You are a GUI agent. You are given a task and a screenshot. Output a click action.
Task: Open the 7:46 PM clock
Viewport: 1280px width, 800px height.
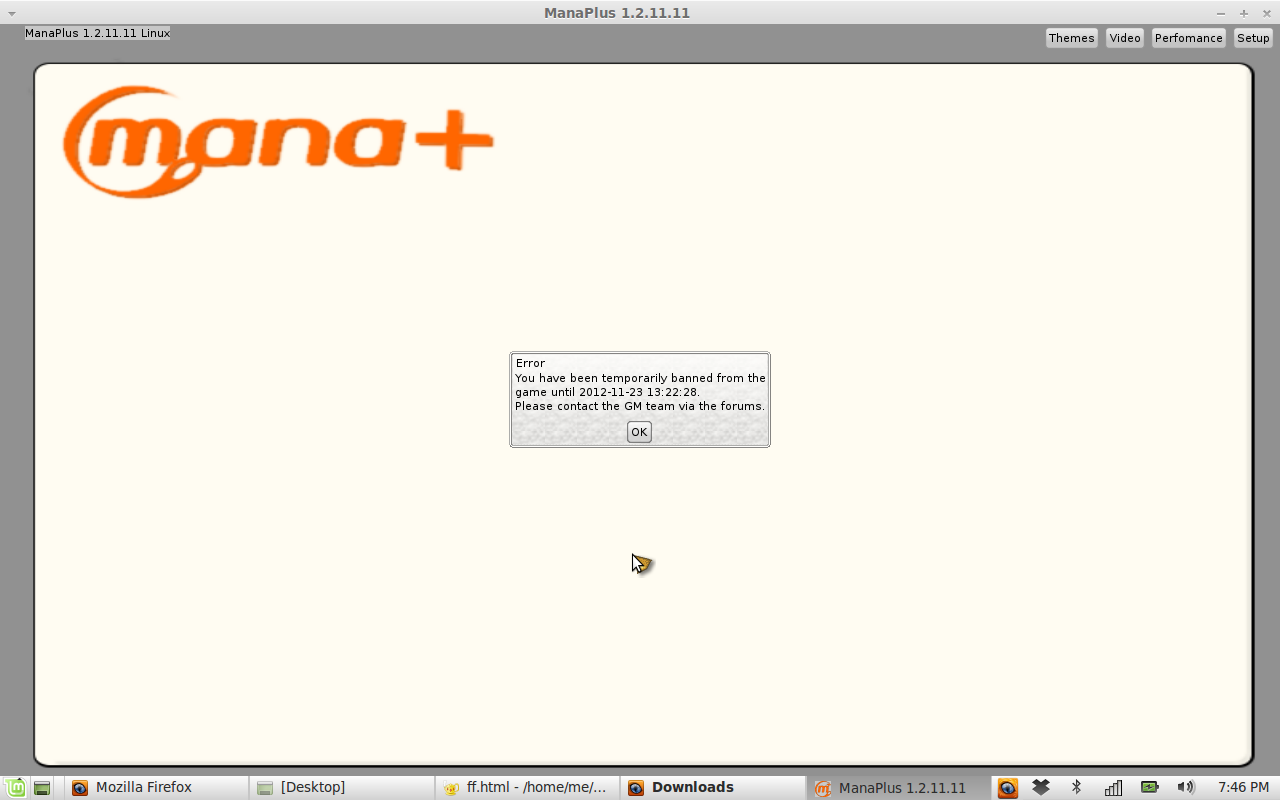1243,787
